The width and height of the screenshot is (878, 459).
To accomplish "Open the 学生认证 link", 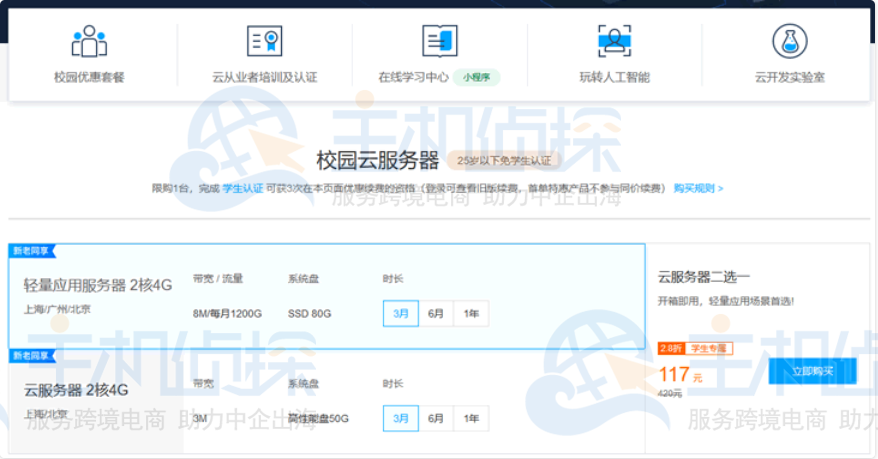I will [x=242, y=188].
